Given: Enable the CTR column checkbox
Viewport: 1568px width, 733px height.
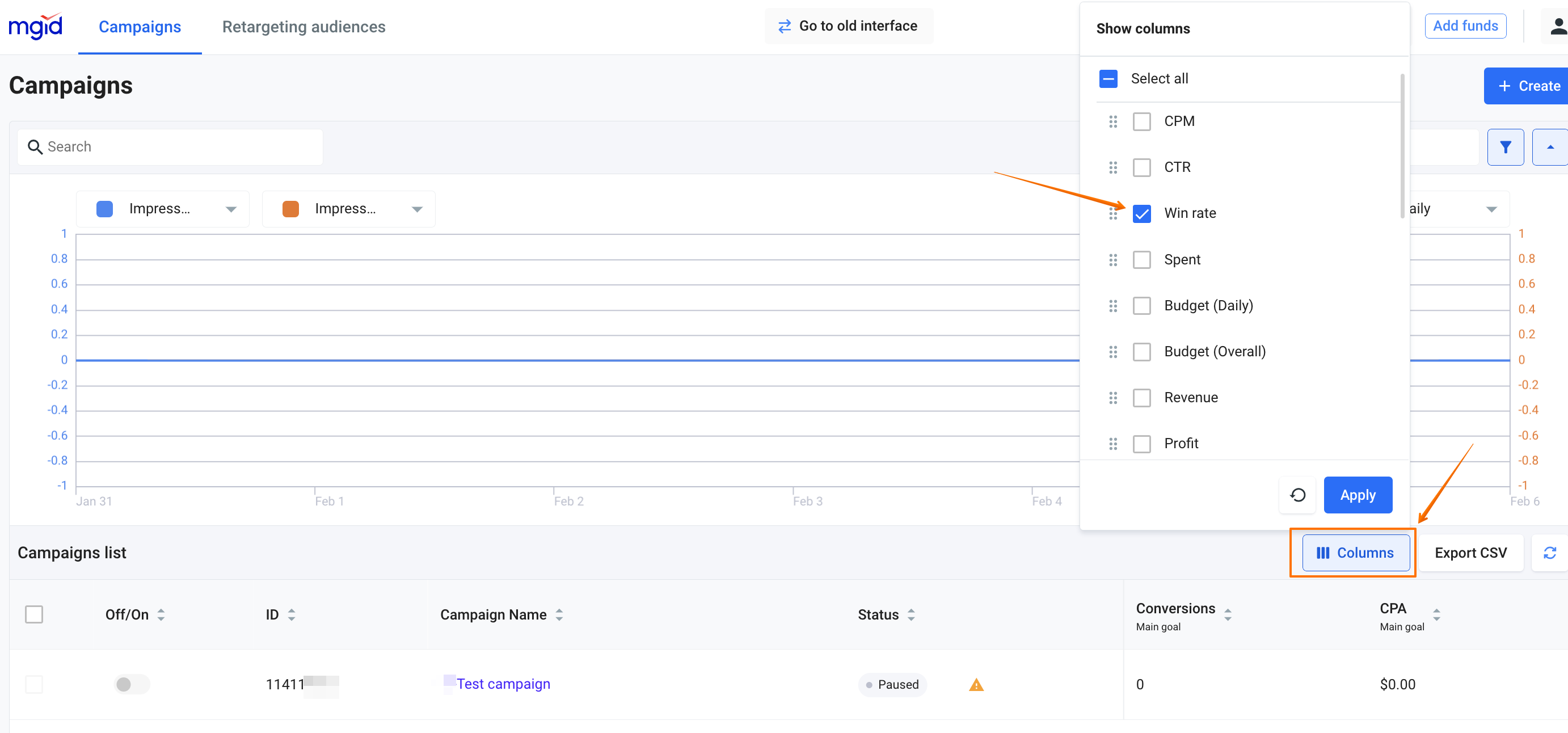Looking at the screenshot, I should (1141, 167).
